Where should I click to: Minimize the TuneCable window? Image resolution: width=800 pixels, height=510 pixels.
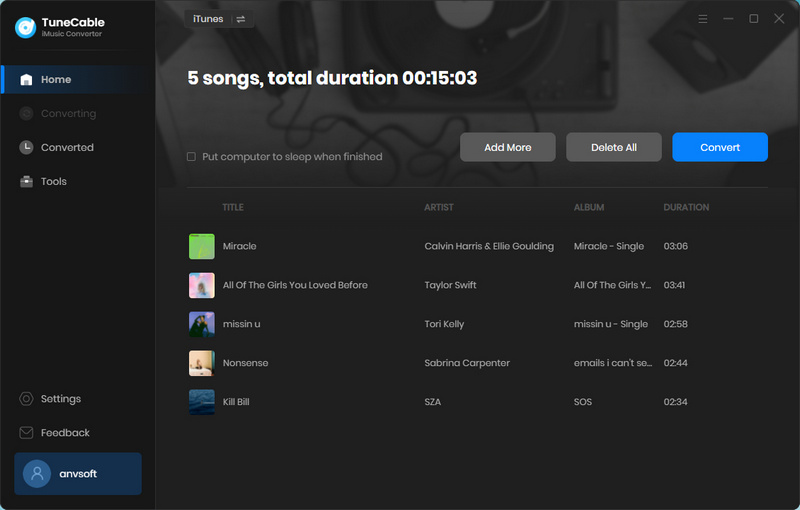[x=728, y=19]
